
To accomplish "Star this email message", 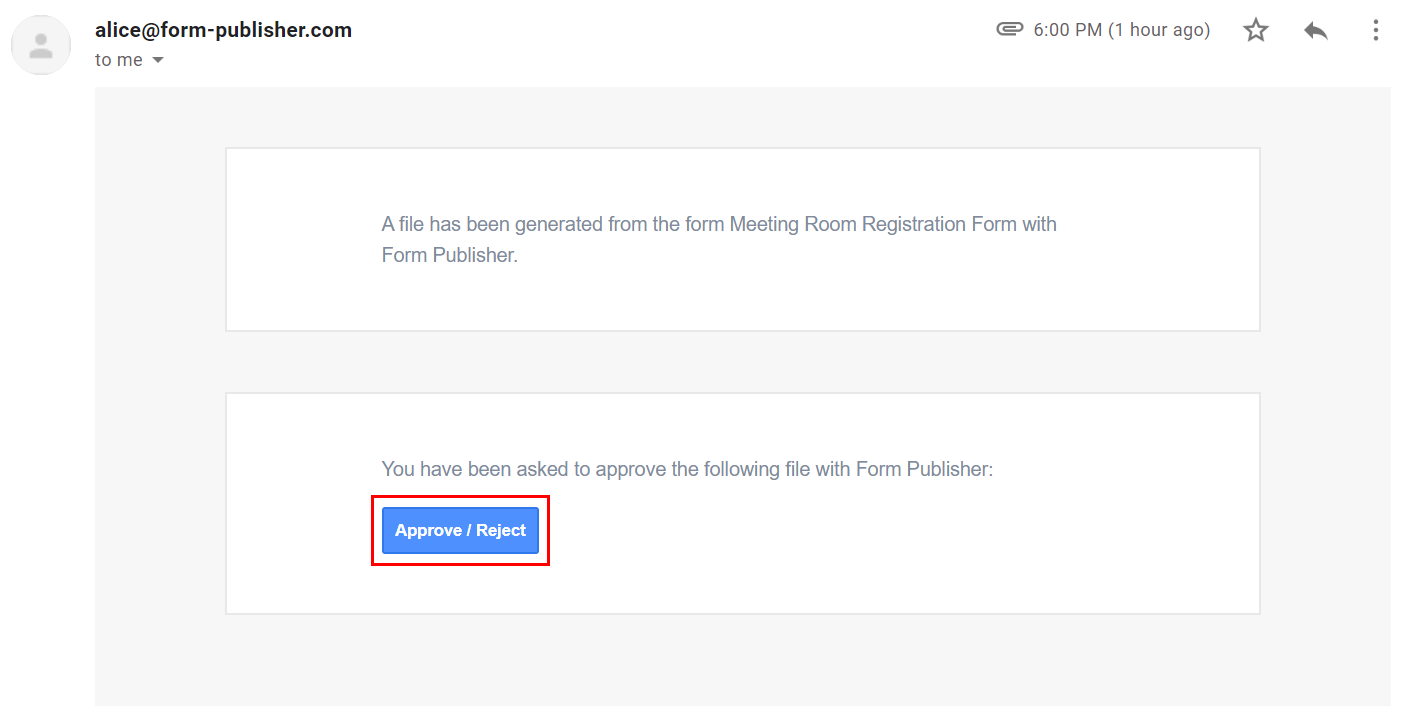I will click(1256, 30).
